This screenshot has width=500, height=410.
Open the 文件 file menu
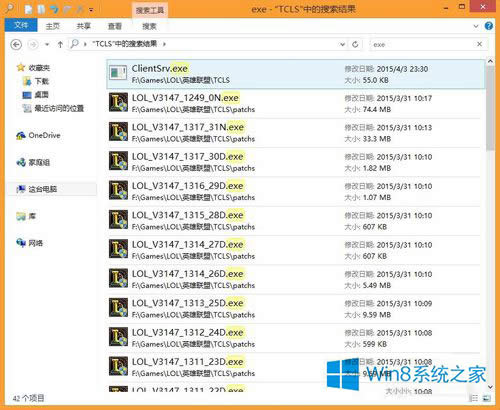pyautogui.click(x=21, y=25)
